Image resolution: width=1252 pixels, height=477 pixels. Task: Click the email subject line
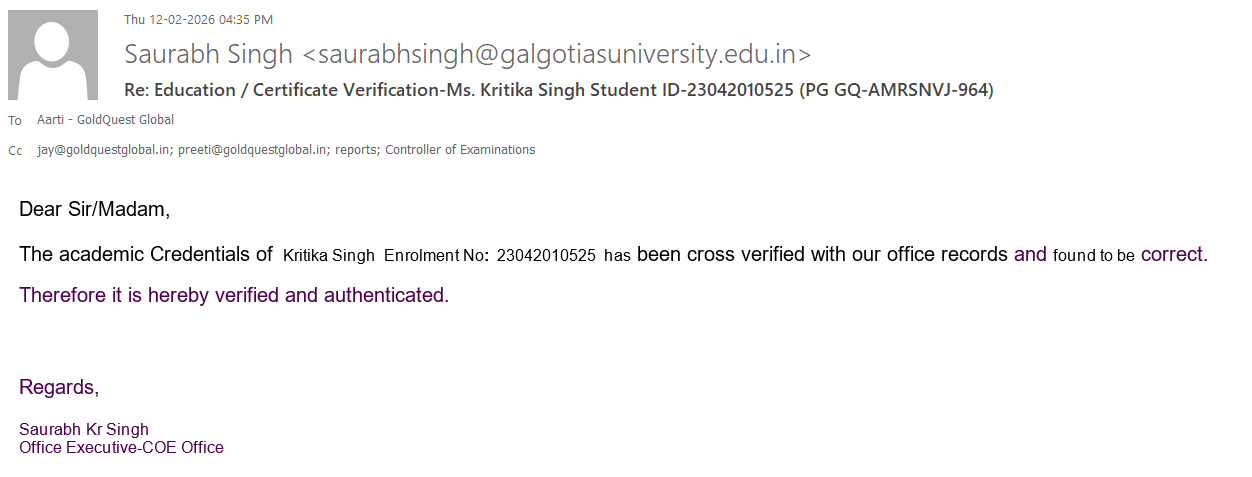pos(558,90)
